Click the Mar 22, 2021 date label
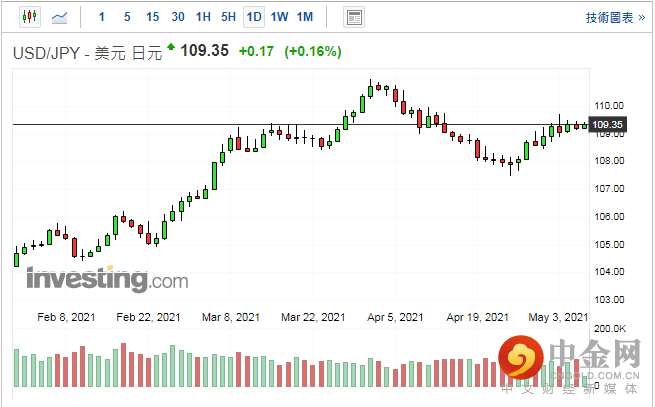 click(313, 317)
